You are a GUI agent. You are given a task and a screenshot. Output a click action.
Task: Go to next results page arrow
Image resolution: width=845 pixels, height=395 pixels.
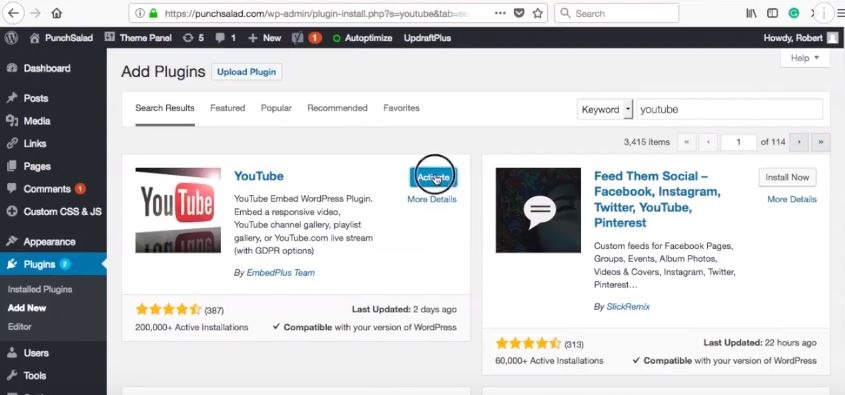pyautogui.click(x=799, y=142)
